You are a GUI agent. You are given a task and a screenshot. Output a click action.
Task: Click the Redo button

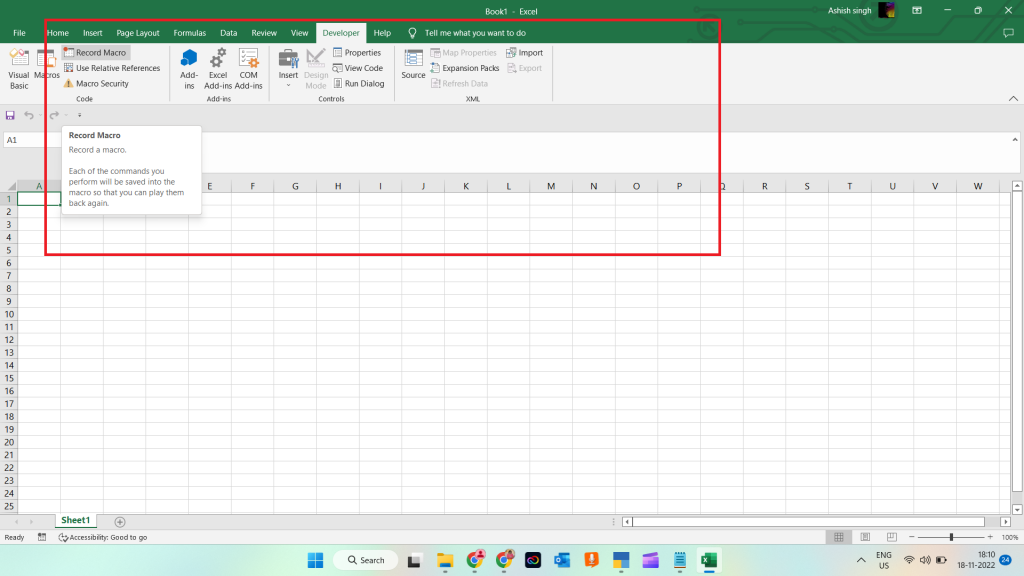pyautogui.click(x=54, y=115)
